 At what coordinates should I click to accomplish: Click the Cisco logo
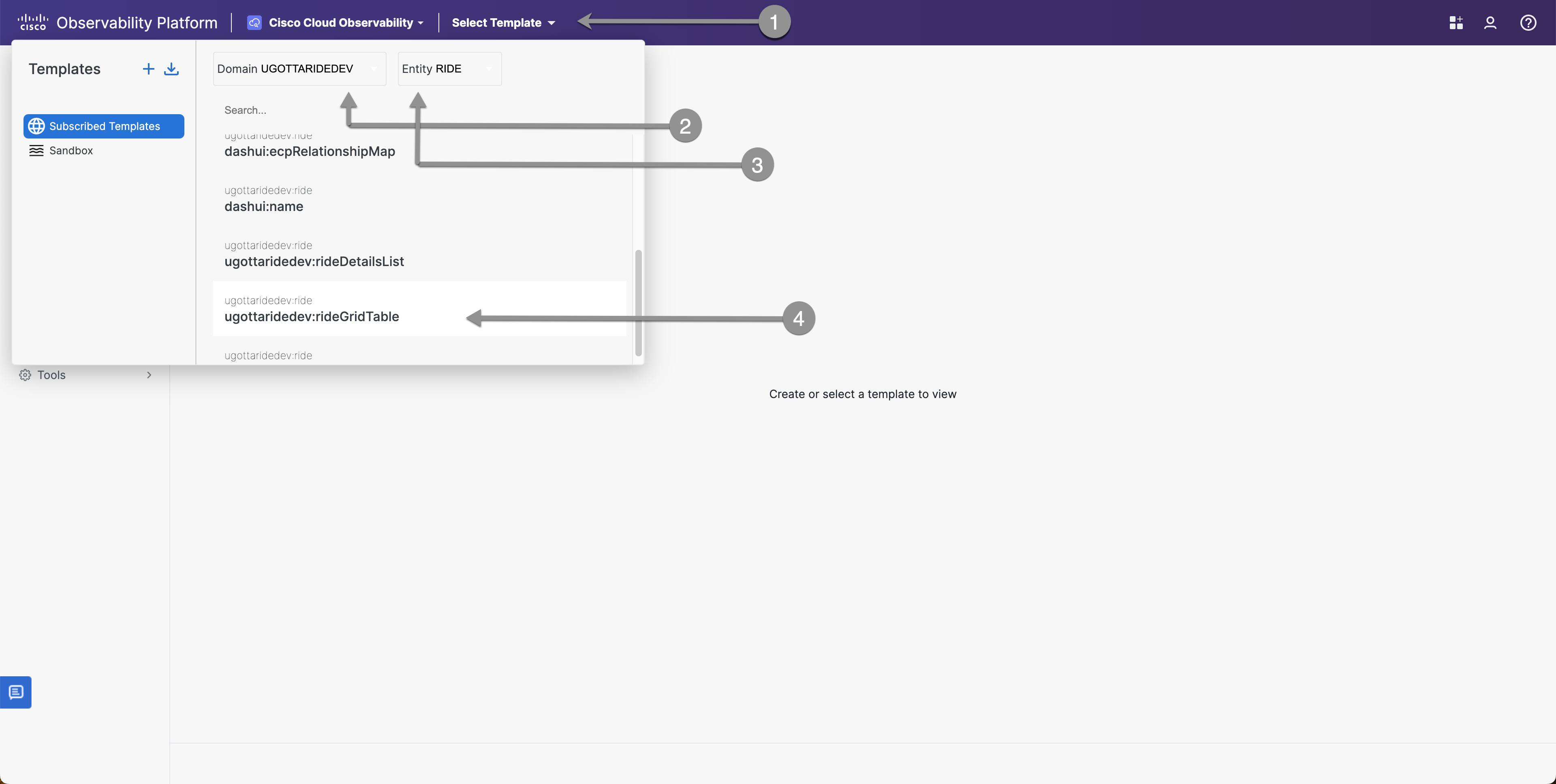pos(32,22)
